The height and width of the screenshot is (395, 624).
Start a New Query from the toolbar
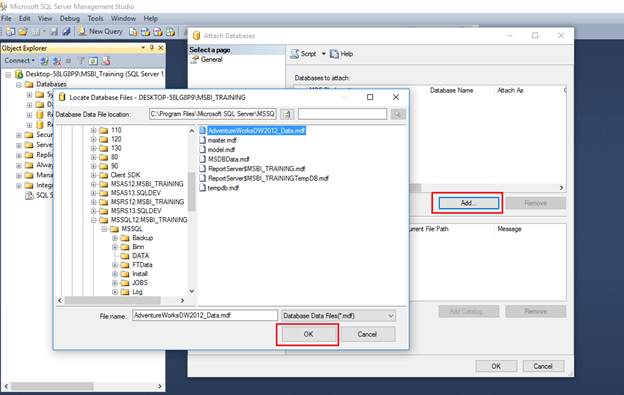pos(100,31)
